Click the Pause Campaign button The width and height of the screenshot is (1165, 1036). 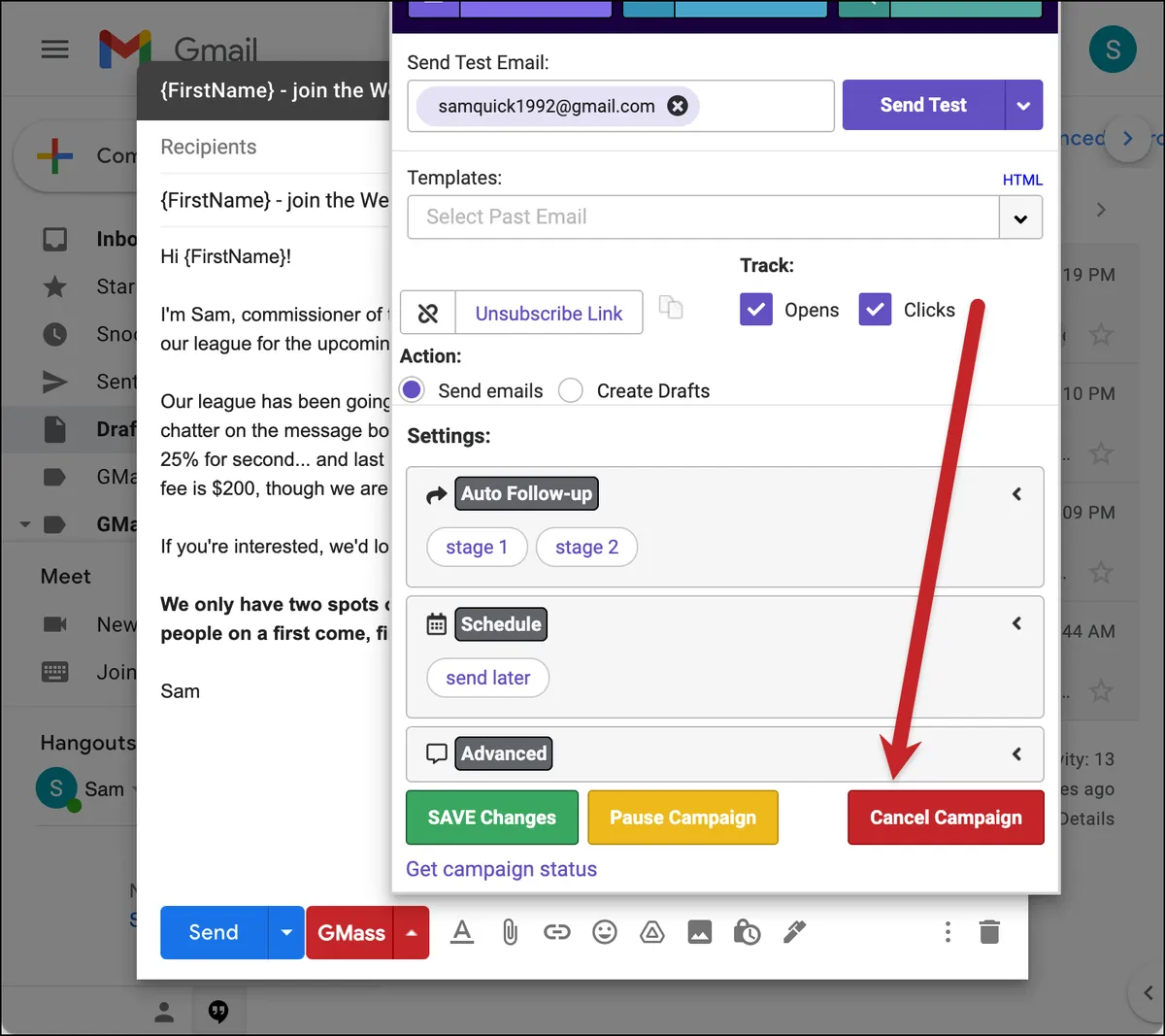[x=682, y=818]
